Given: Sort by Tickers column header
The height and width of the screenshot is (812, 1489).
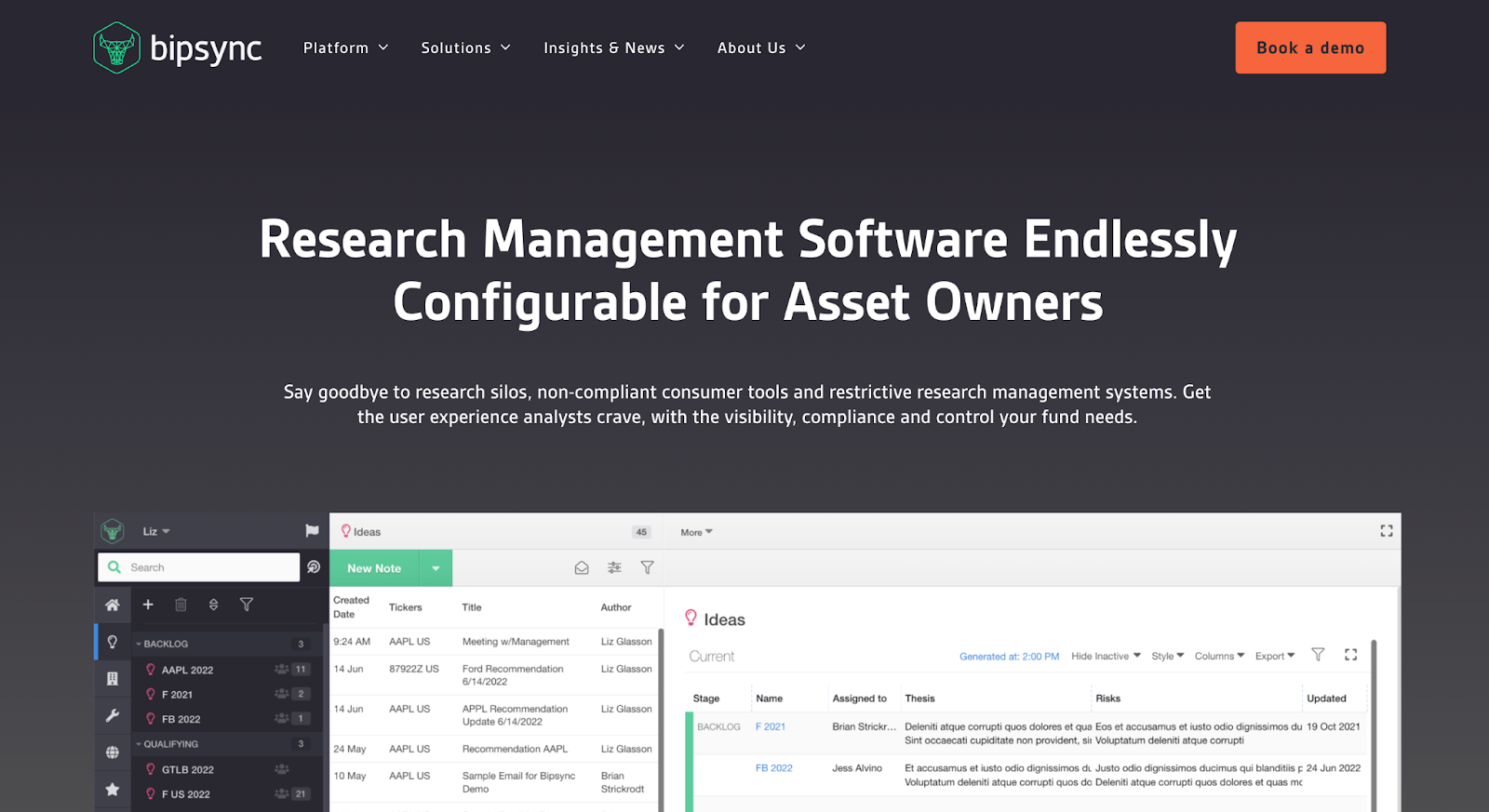Looking at the screenshot, I should click(x=405, y=607).
